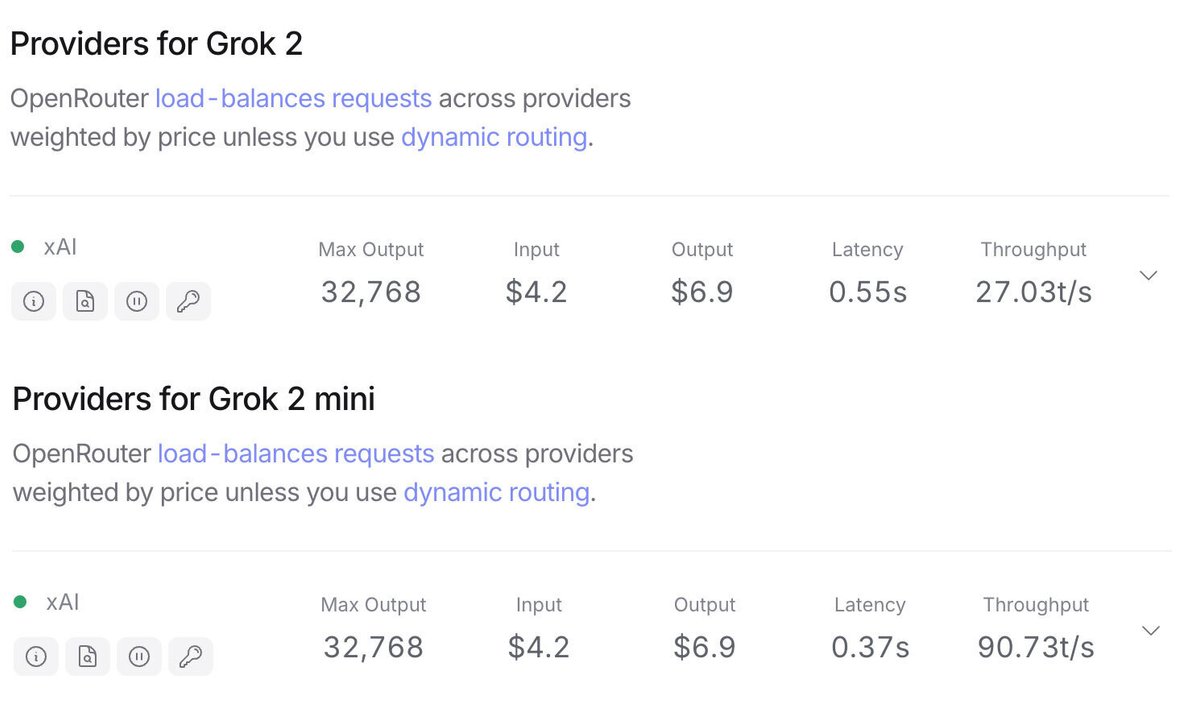This screenshot has width=1200, height=725.
Task: Click the 32,768 max output for Grok 2
Action: pos(371,292)
